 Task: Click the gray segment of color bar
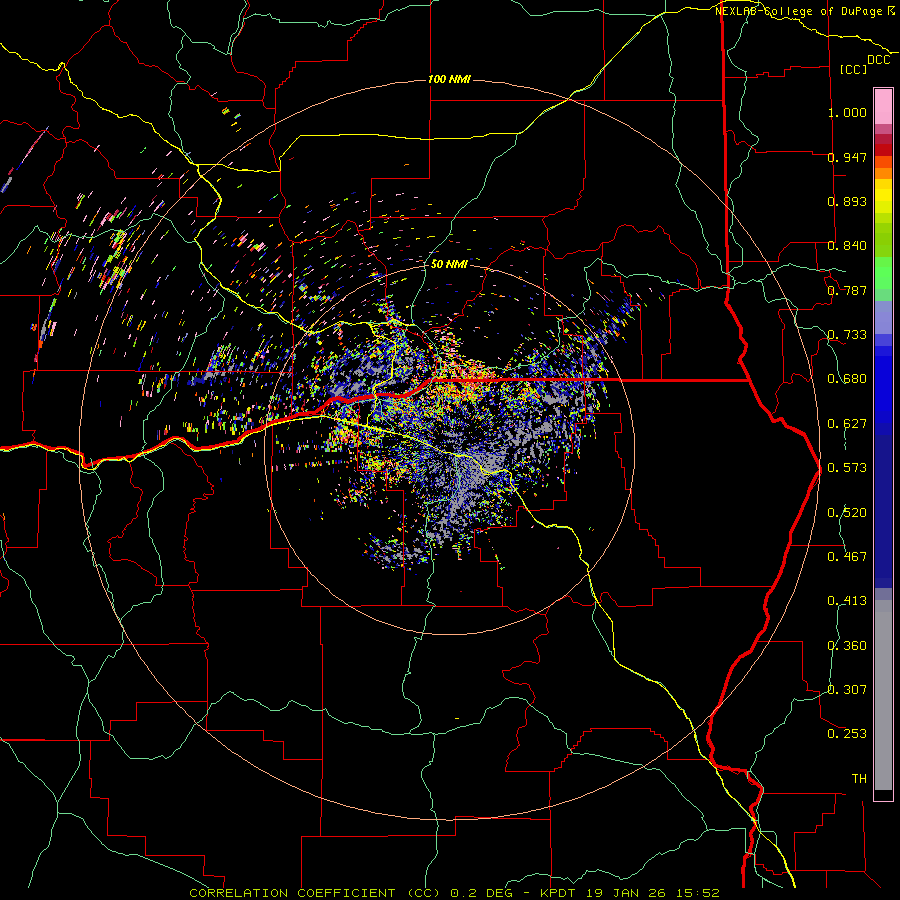coord(883,695)
